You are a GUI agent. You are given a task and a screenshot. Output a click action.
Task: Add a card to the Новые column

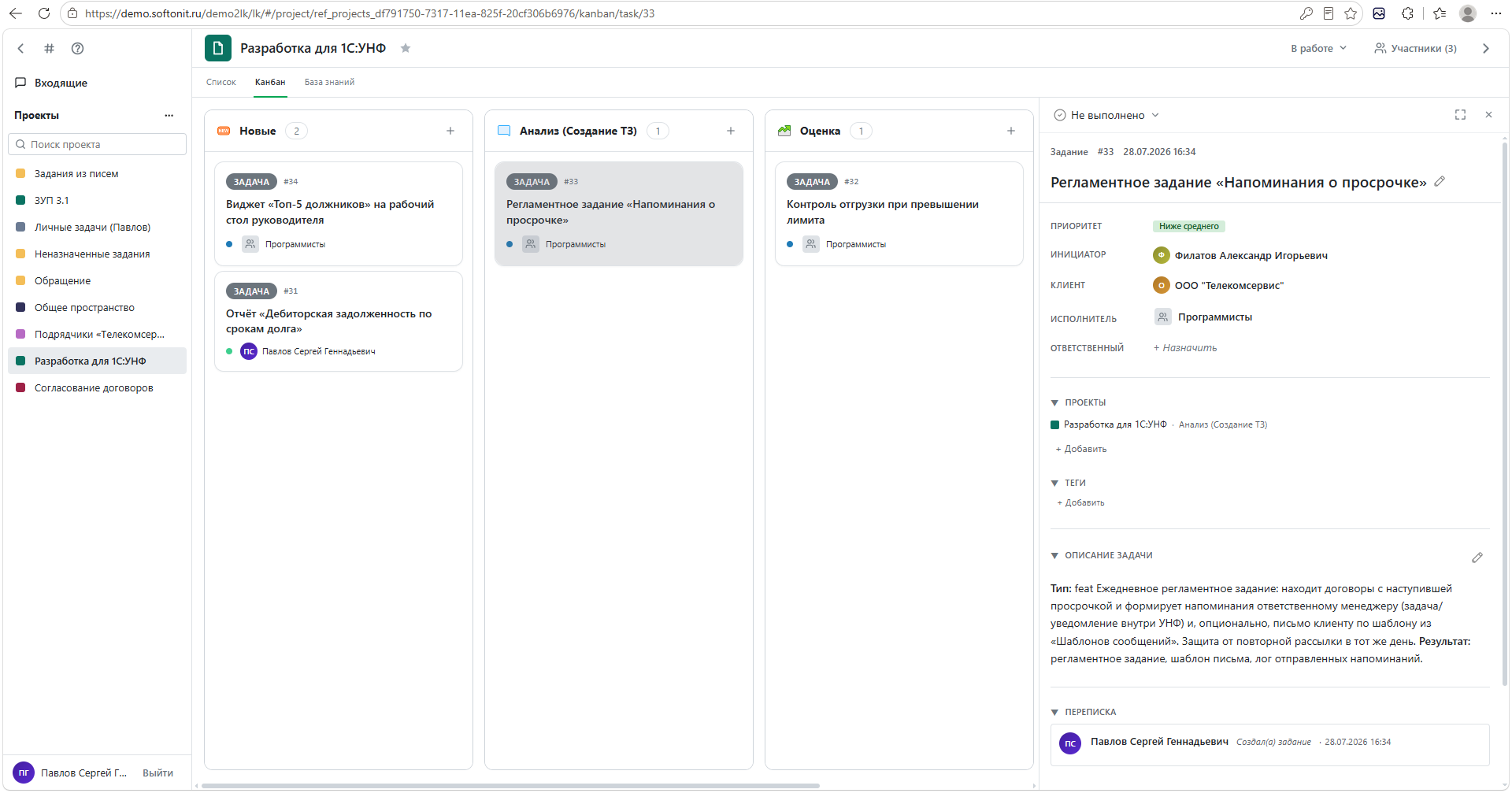tap(450, 131)
